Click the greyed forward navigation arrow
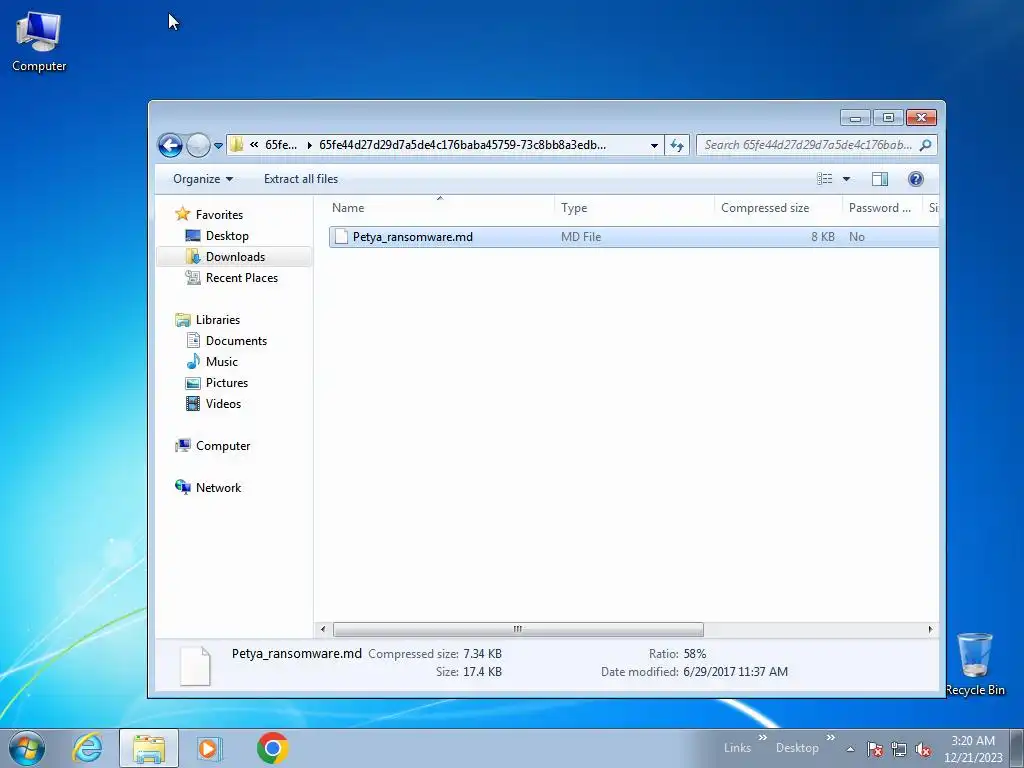Screen dimensions: 1024x768 click(x=198, y=145)
